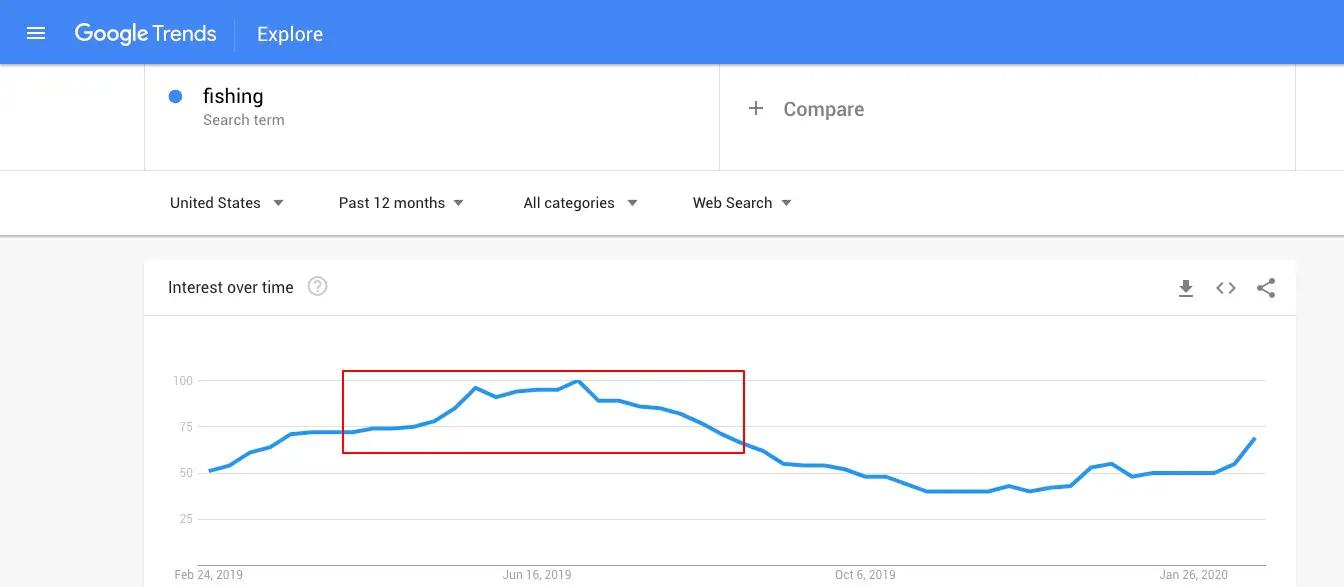This screenshot has width=1344, height=587.
Task: Click the plus icon next to Compare
Action: click(756, 108)
